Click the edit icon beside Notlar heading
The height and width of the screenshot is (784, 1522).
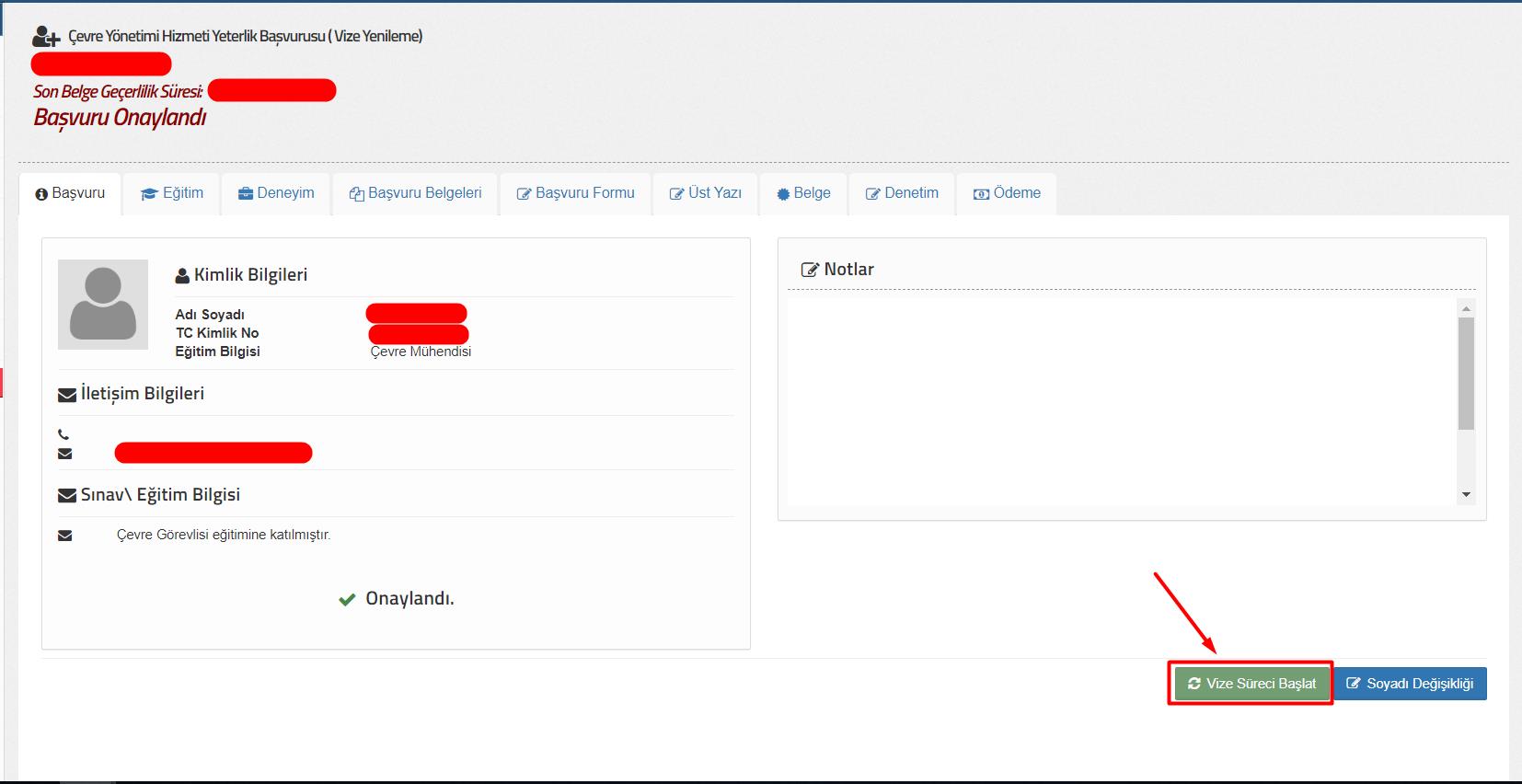tap(810, 270)
